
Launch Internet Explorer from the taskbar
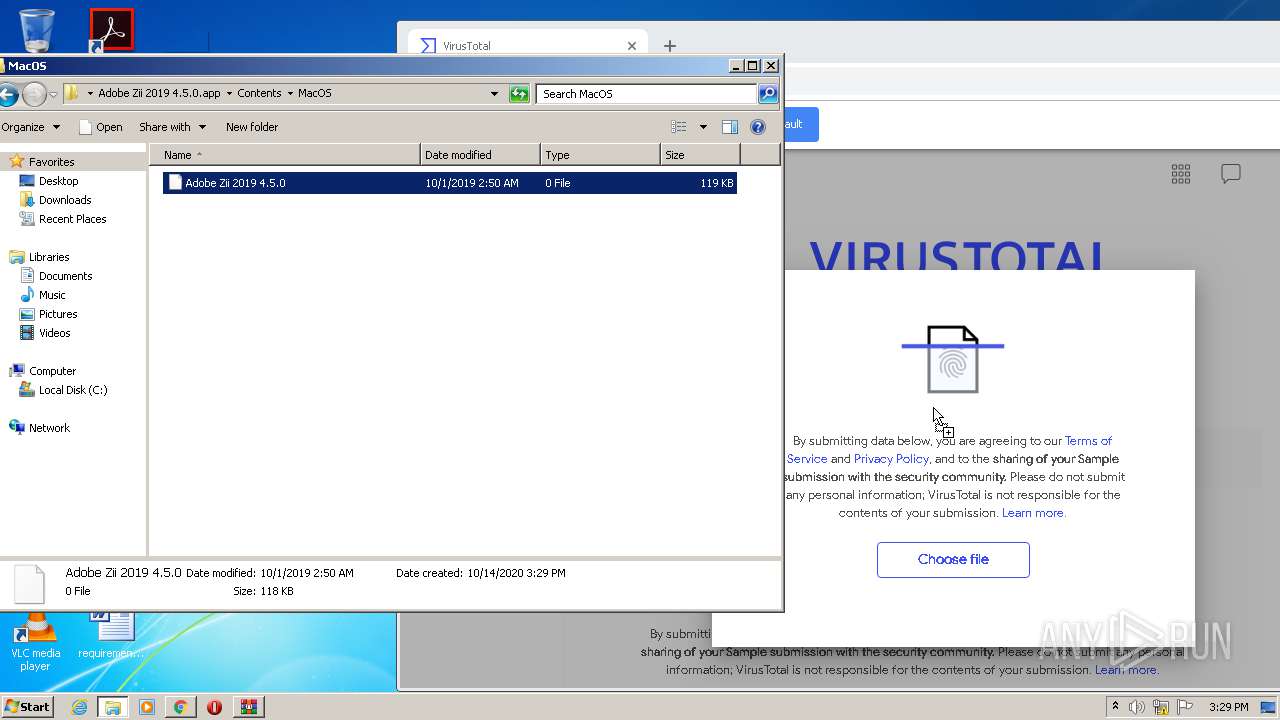(79, 707)
